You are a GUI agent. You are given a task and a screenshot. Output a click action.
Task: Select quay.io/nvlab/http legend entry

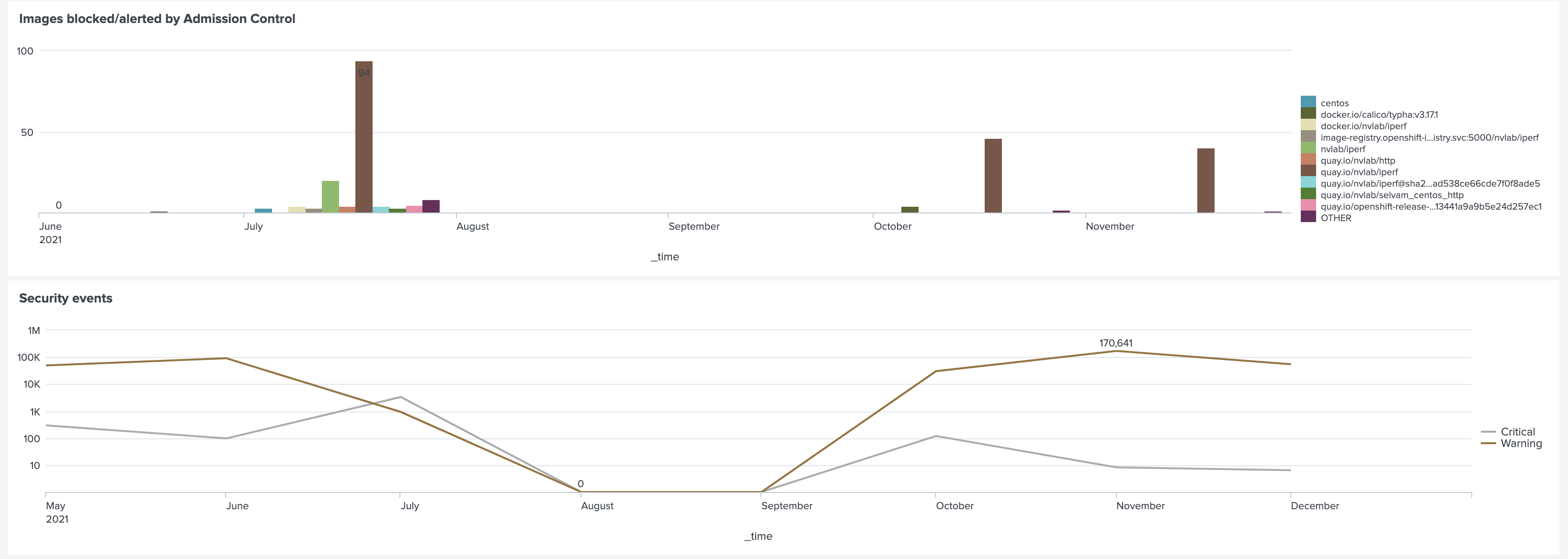(1357, 161)
